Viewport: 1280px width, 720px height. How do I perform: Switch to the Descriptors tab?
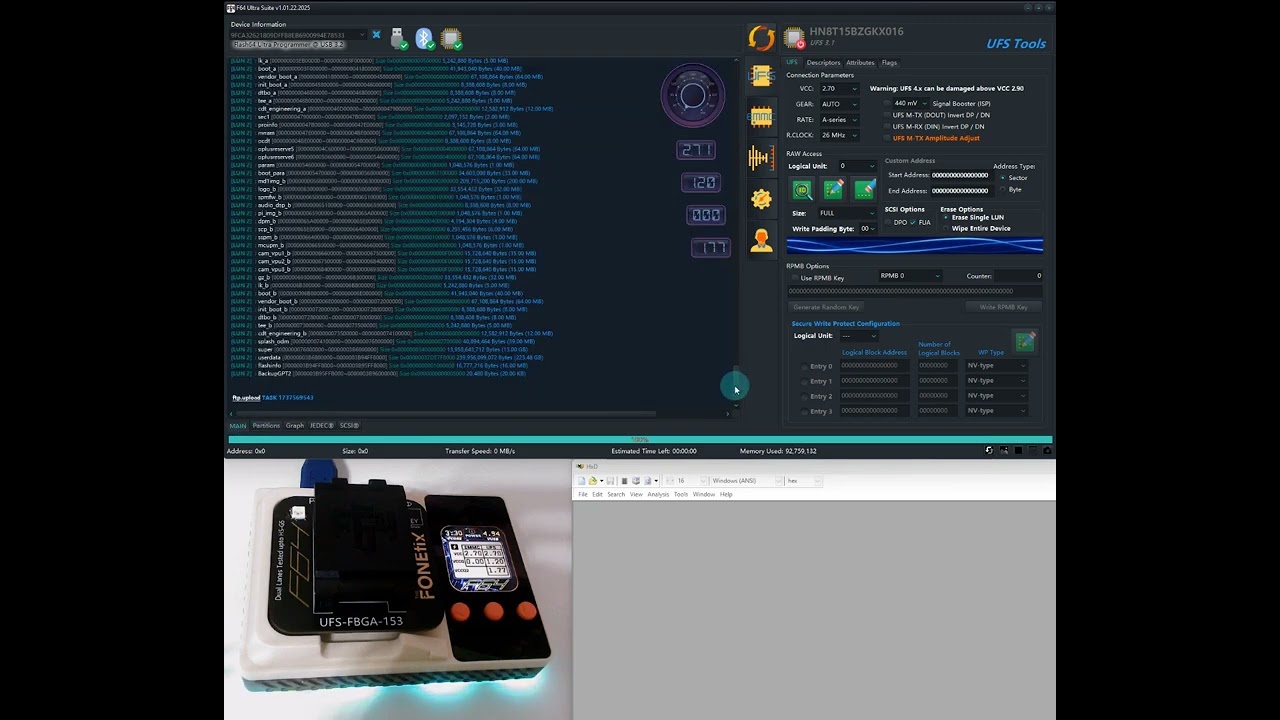(x=824, y=62)
